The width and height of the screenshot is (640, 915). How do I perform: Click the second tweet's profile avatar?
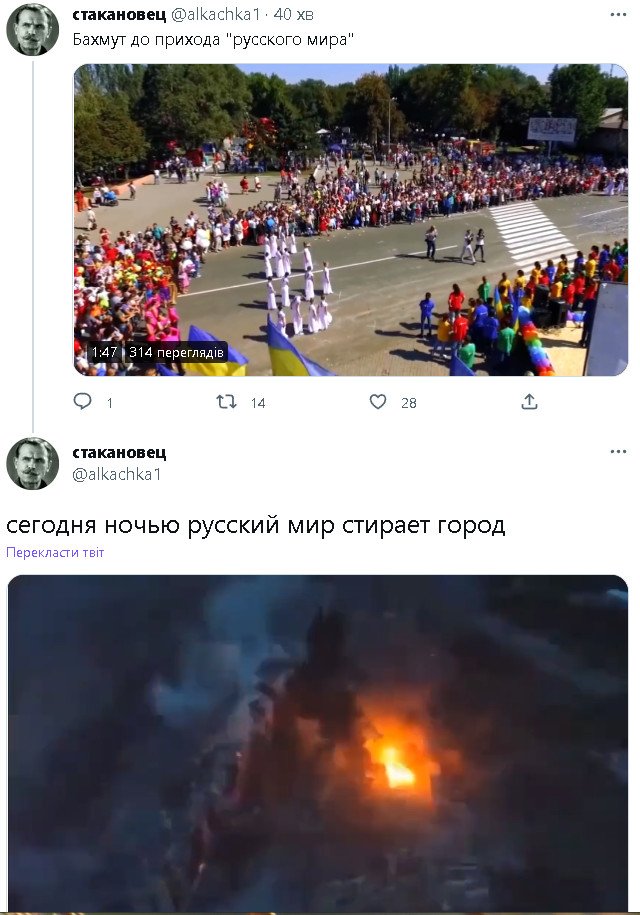coord(33,463)
